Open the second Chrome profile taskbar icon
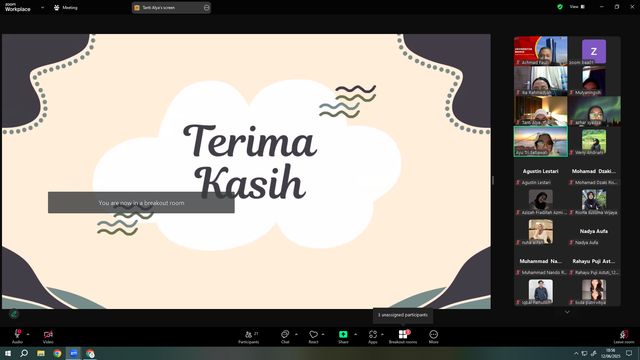Screen dimensions: 640x360 pos(90,353)
